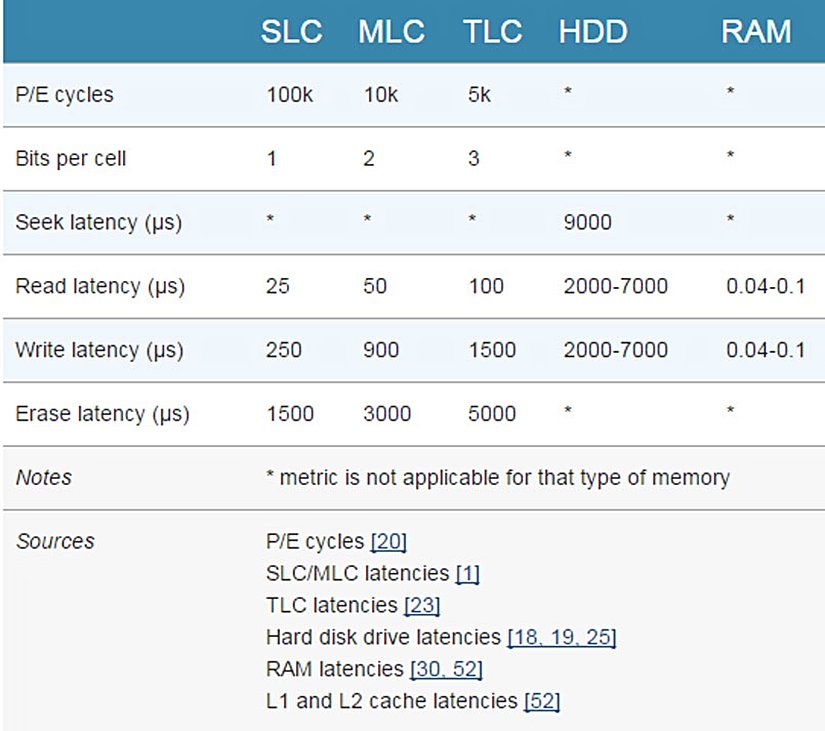Click the TLC erase latency value 5000
The height and width of the screenshot is (731, 825).
click(x=492, y=414)
